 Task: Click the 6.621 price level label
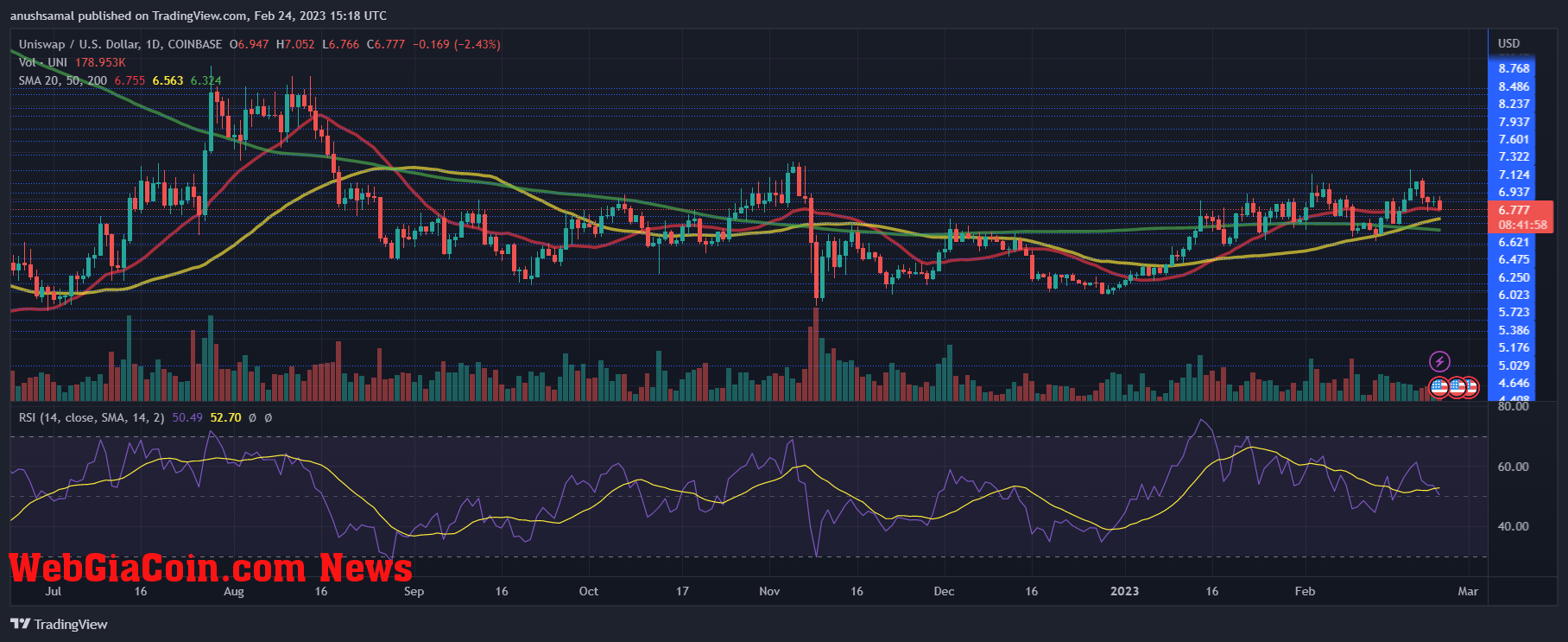click(x=1514, y=242)
